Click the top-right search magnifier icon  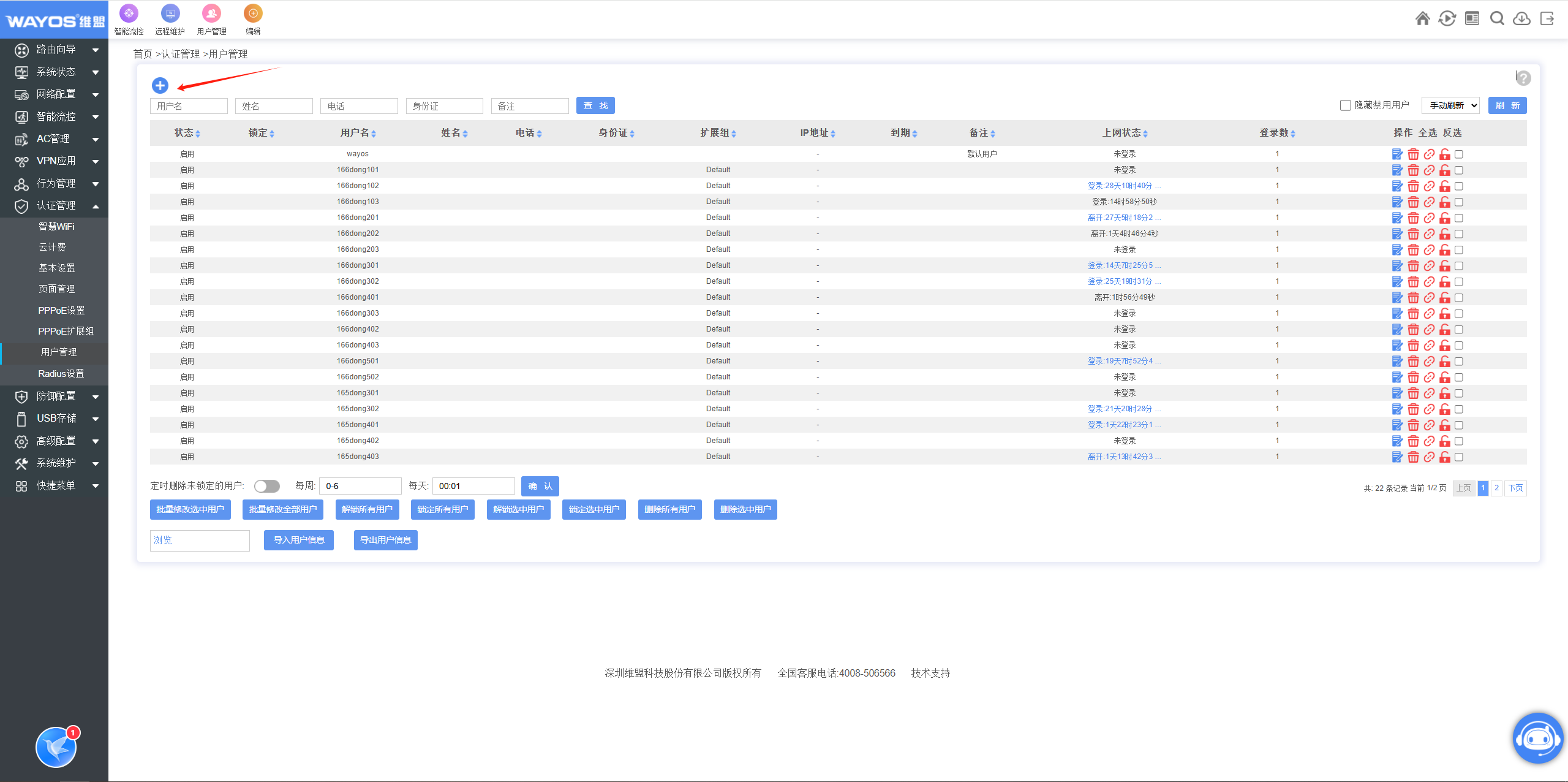click(x=1497, y=19)
